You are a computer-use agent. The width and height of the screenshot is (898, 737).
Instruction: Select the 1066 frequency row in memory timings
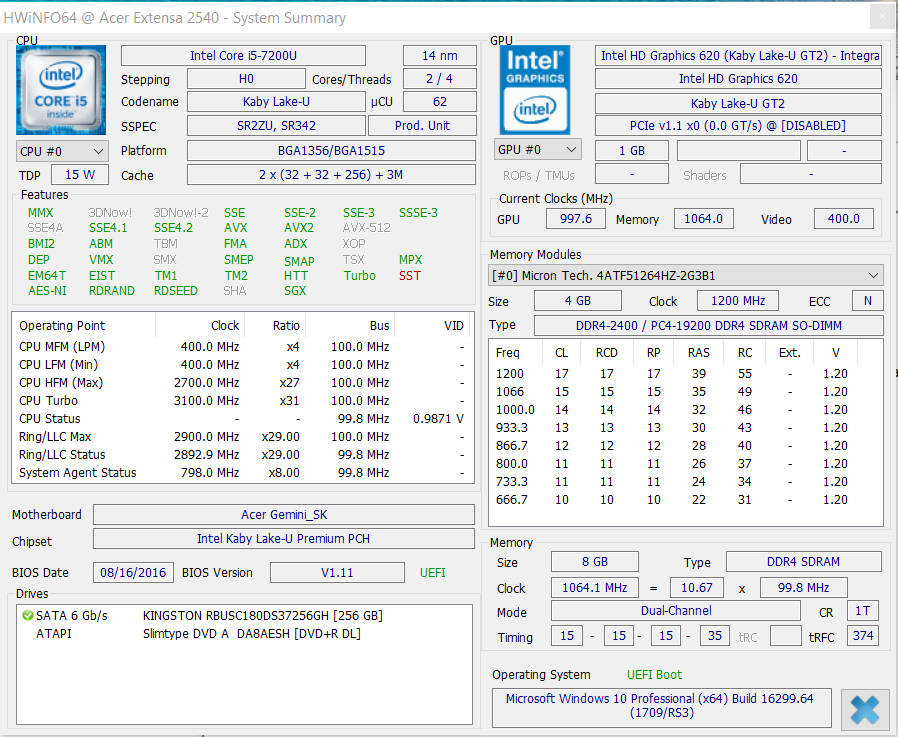(x=685, y=392)
